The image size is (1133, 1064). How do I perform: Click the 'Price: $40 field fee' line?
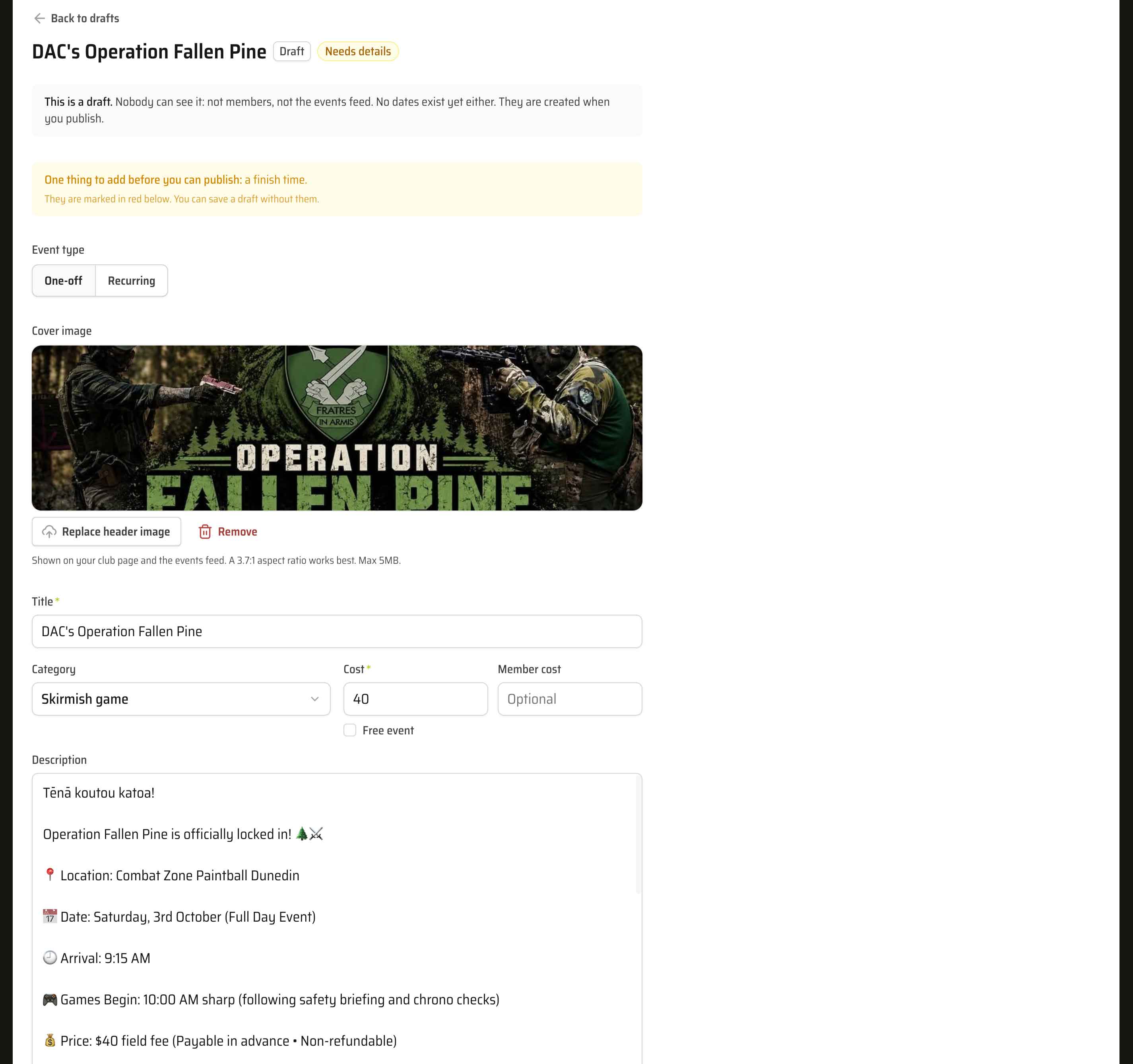(219, 1041)
